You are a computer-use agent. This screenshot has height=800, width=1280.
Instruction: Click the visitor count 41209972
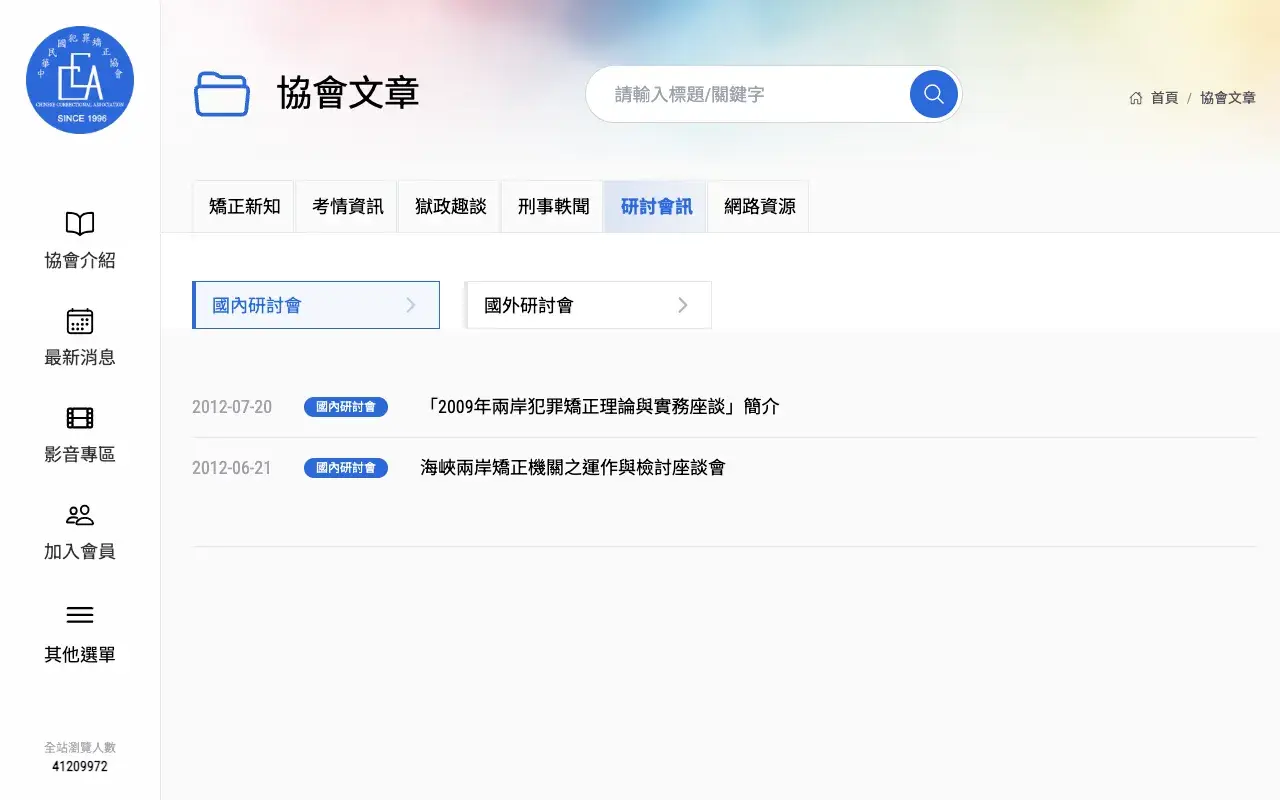80,767
